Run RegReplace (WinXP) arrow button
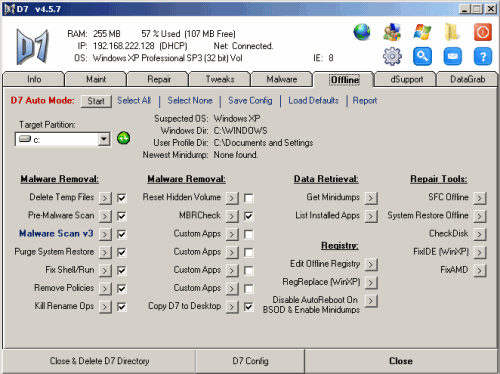Viewport: 500px width, 374px height. click(371, 282)
